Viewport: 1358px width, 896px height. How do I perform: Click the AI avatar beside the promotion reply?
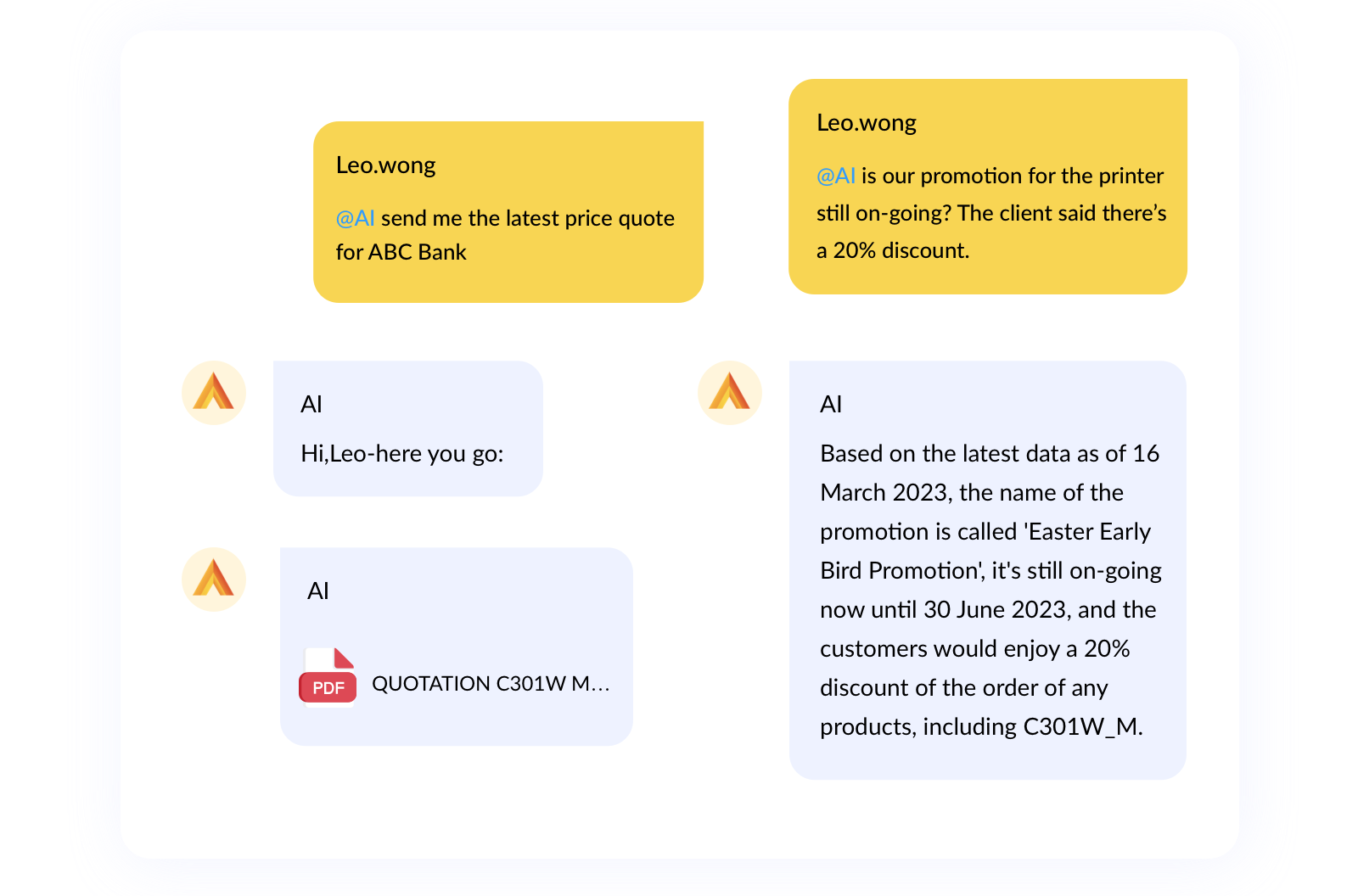730,393
